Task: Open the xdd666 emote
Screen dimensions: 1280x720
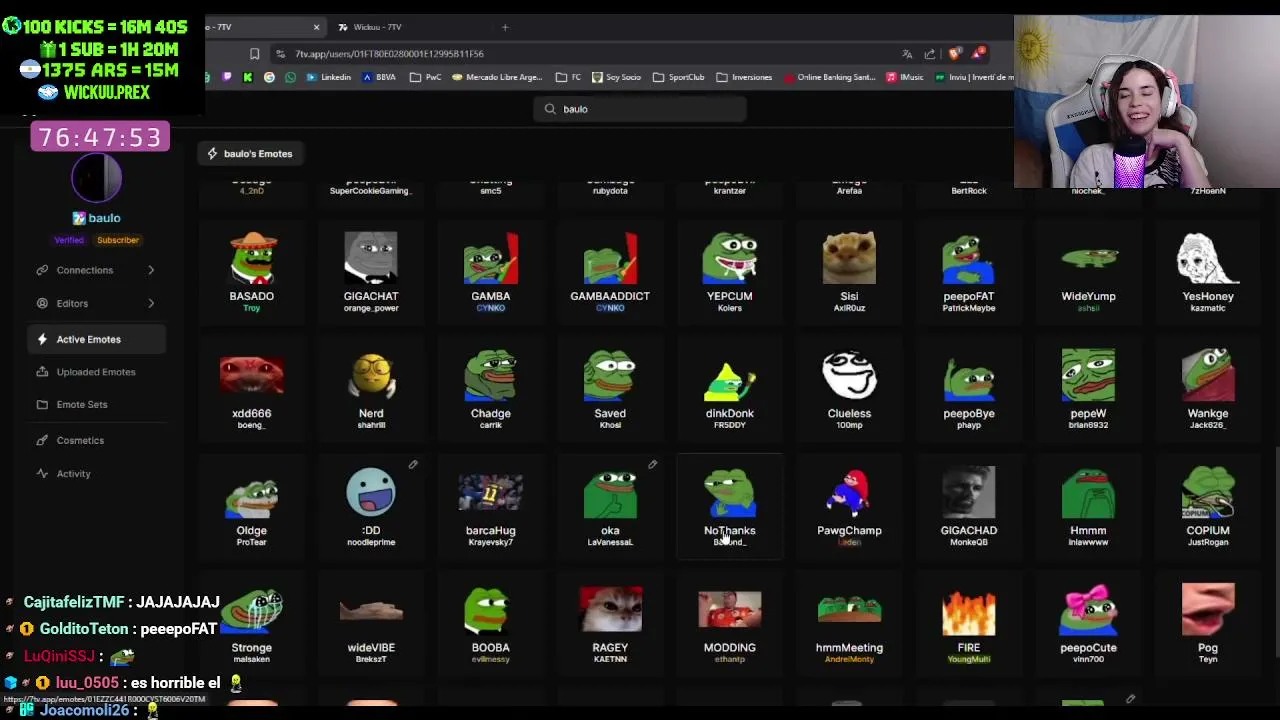Action: pos(252,389)
